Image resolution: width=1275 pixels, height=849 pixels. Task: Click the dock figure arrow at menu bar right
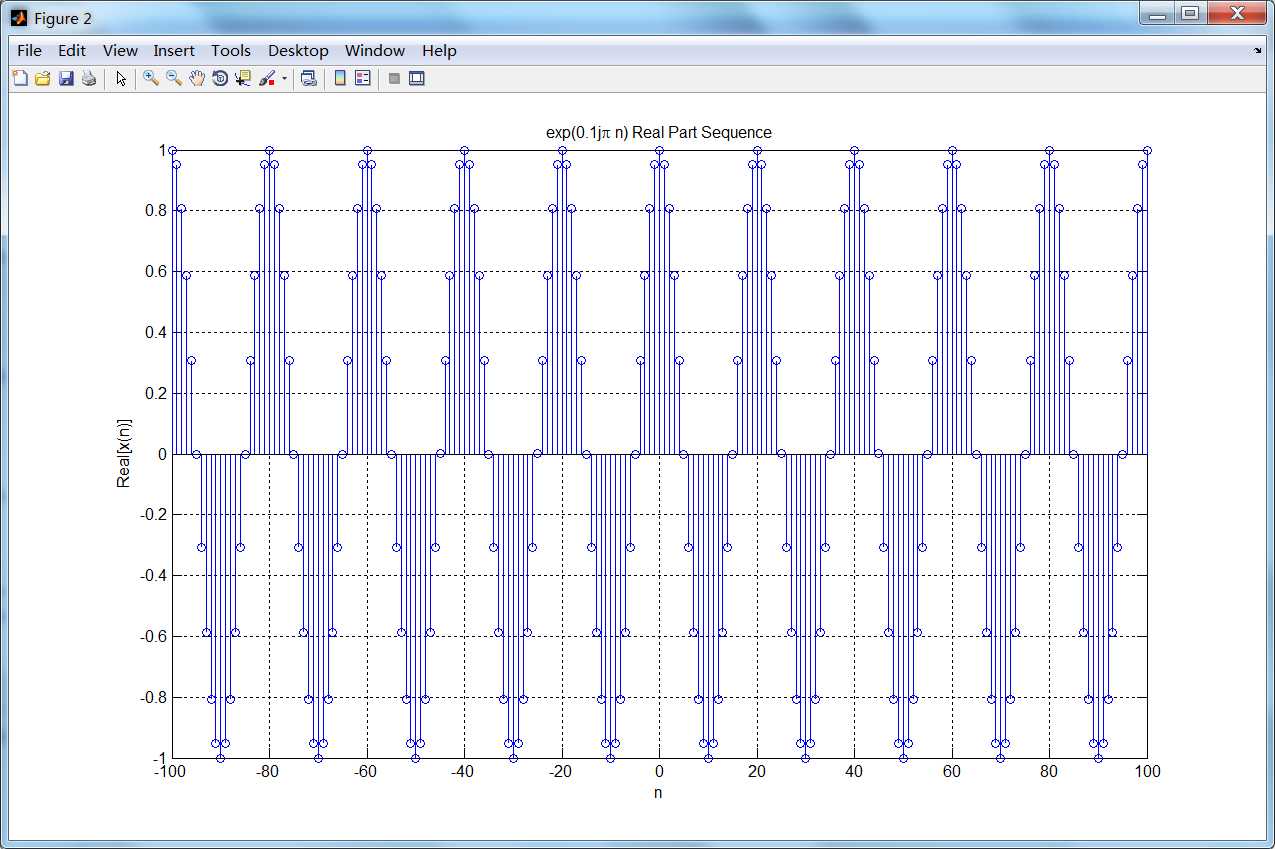1258,49
